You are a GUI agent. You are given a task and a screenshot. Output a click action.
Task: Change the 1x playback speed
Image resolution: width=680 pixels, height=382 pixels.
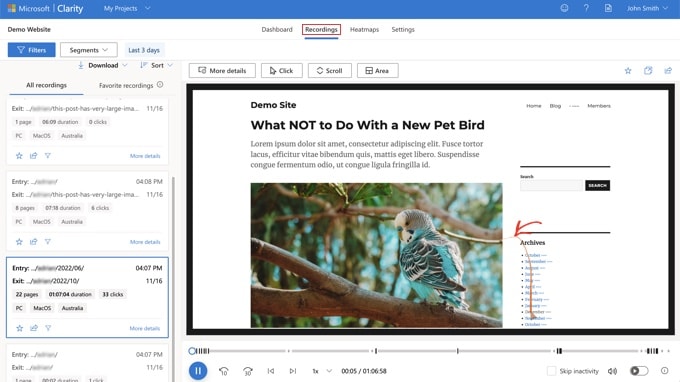coord(321,371)
